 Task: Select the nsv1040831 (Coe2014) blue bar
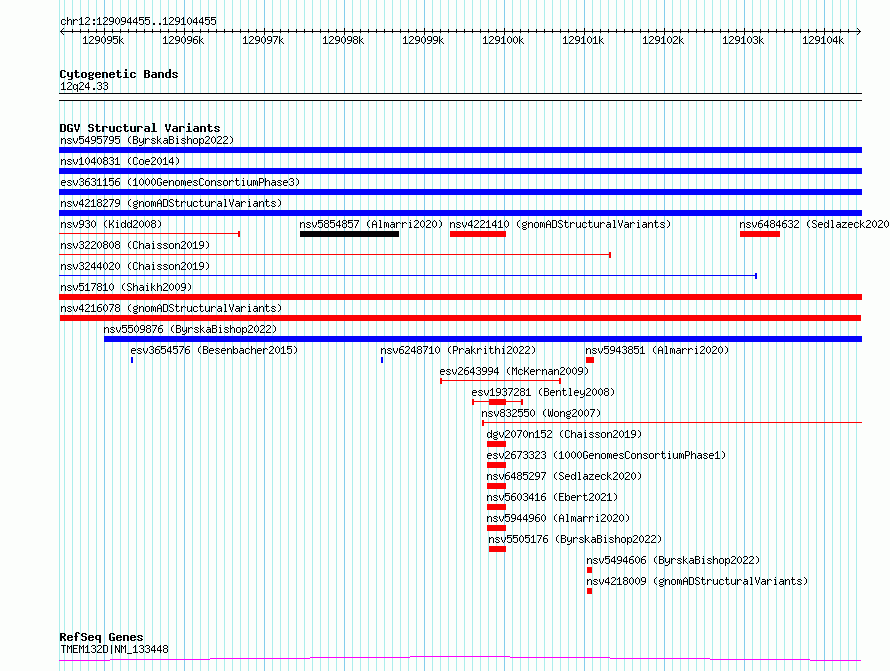[460, 171]
